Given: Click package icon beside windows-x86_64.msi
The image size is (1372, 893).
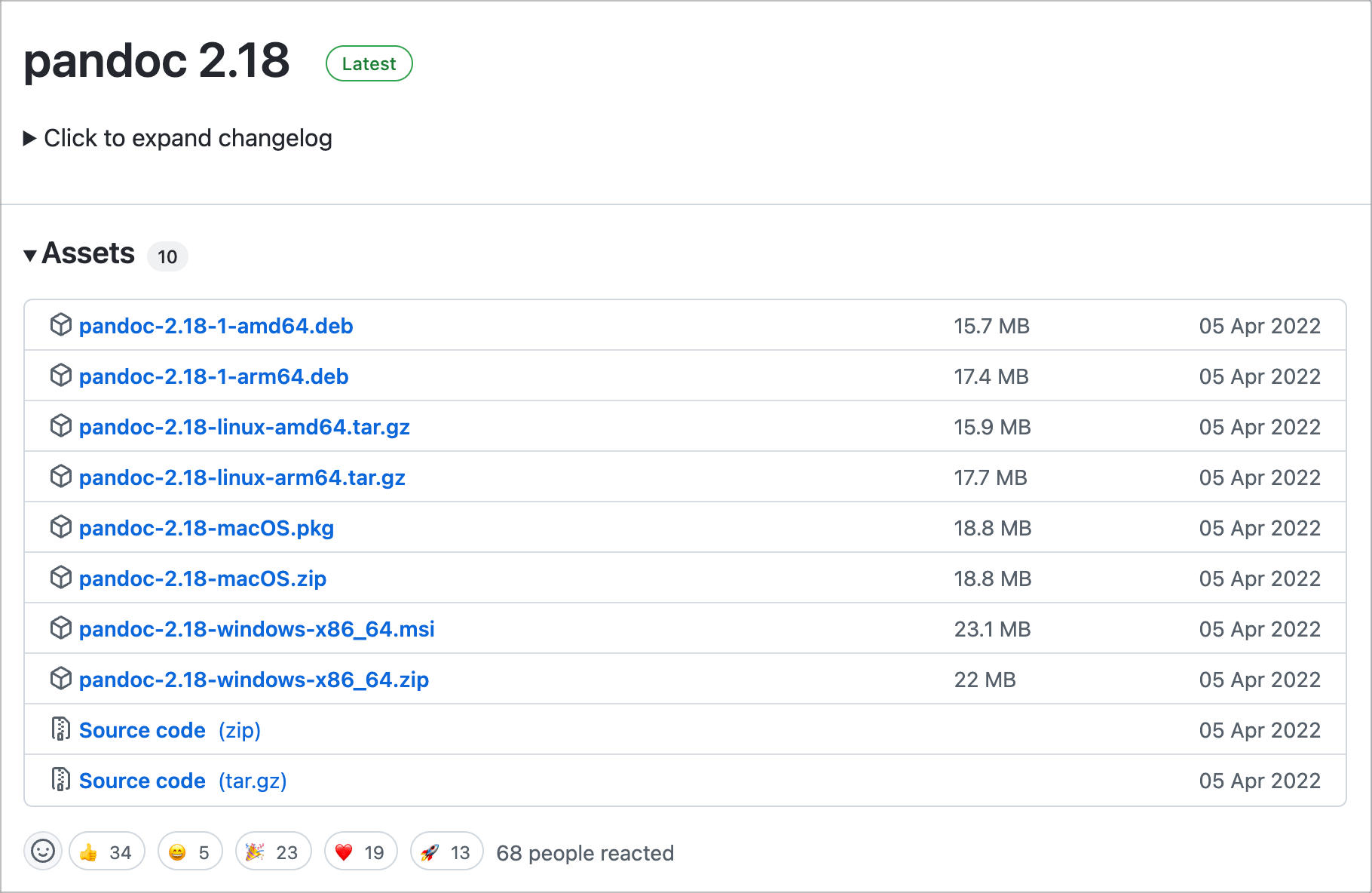Looking at the screenshot, I should pyautogui.click(x=60, y=628).
